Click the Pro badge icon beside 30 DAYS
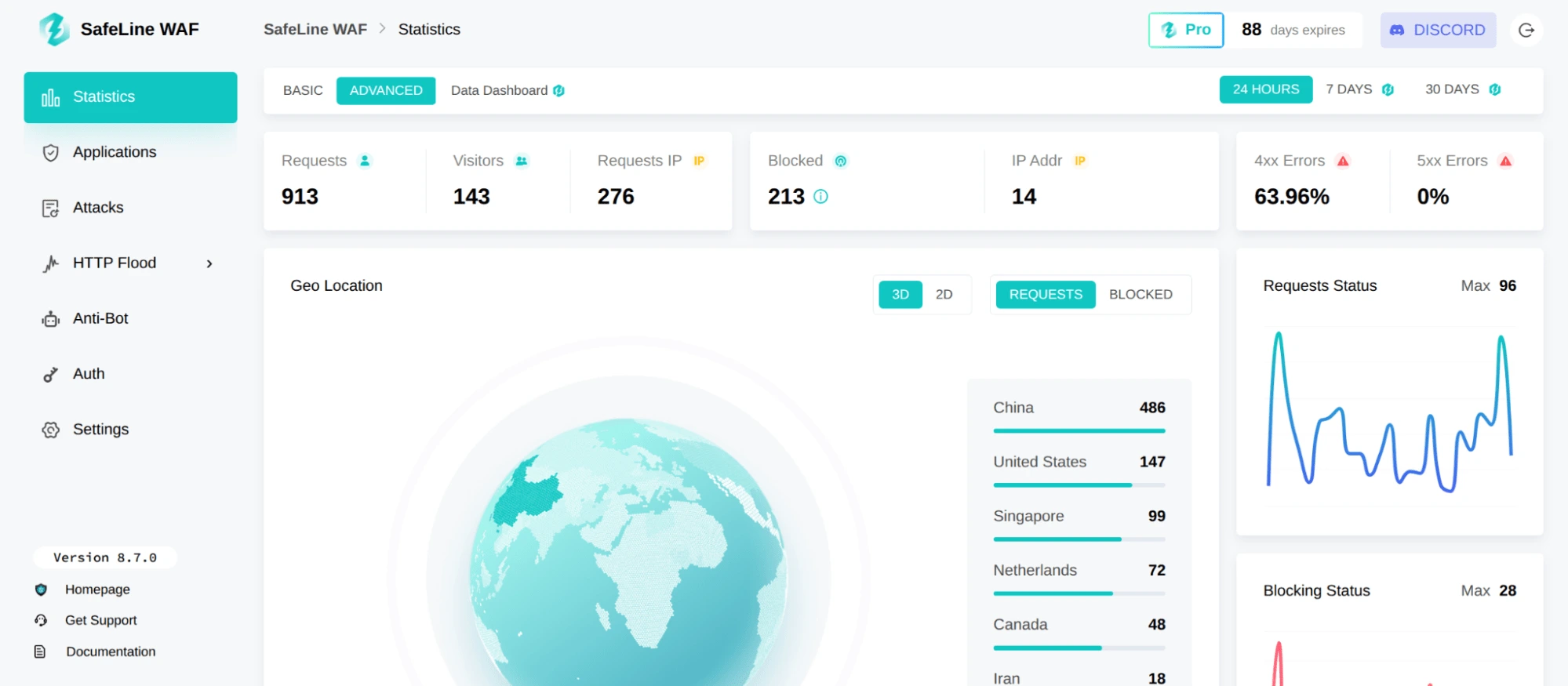The image size is (1568, 686). tap(1495, 89)
